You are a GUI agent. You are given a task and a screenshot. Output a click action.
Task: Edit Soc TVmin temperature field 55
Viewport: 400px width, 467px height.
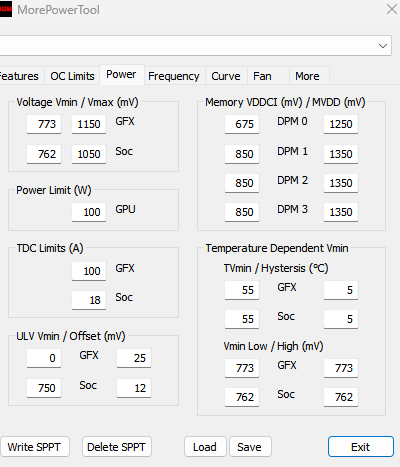(242, 319)
